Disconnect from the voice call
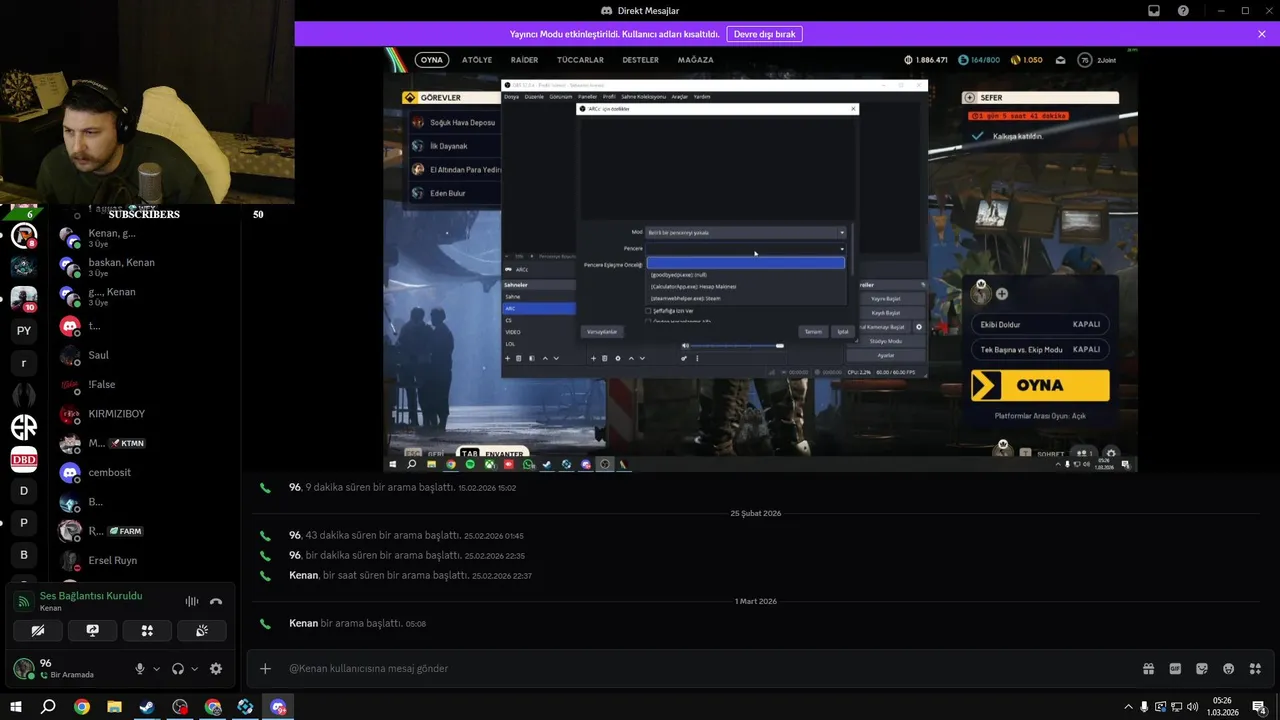The width and height of the screenshot is (1280, 720). click(x=215, y=601)
